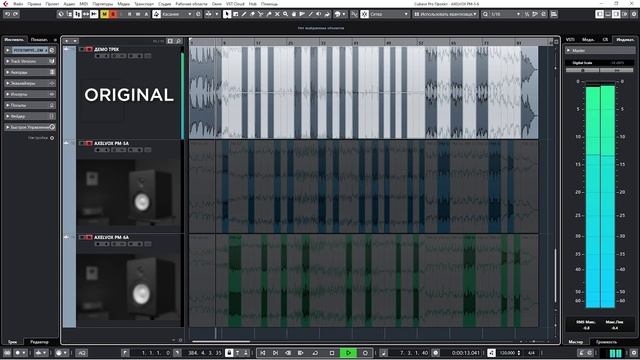640x360 pixels.
Task: Click the project horizontal scrollbar
Action: pyautogui.click(x=221, y=341)
